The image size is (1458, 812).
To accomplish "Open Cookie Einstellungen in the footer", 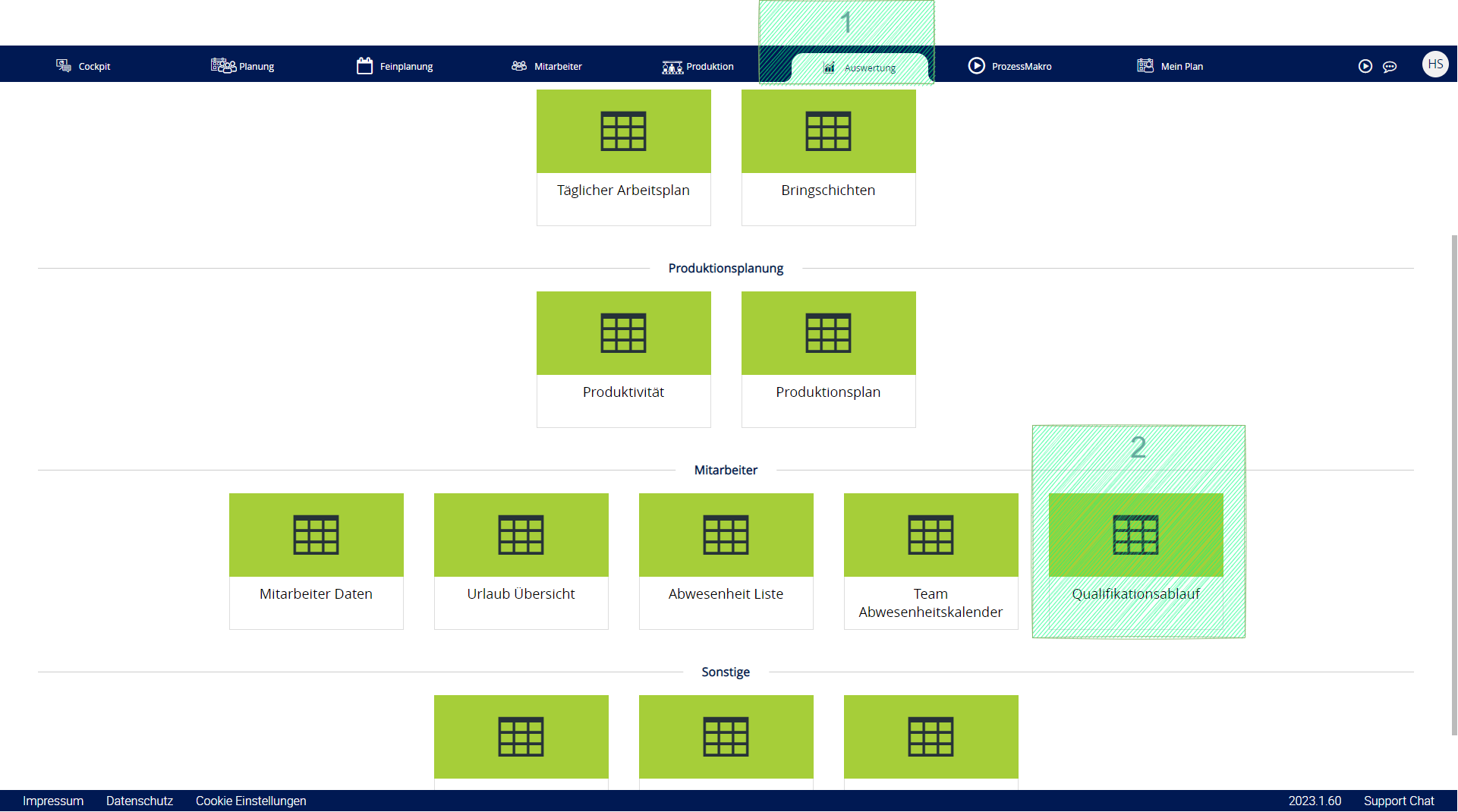I will pos(250,801).
